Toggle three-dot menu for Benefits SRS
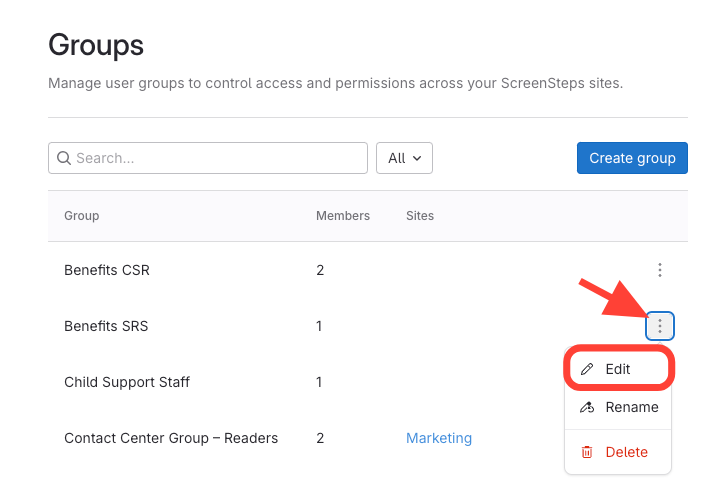Viewport: 708px width, 485px height. [x=659, y=326]
